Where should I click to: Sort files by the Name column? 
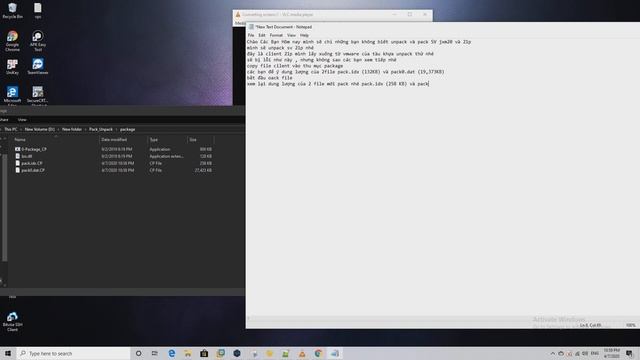pos(55,140)
